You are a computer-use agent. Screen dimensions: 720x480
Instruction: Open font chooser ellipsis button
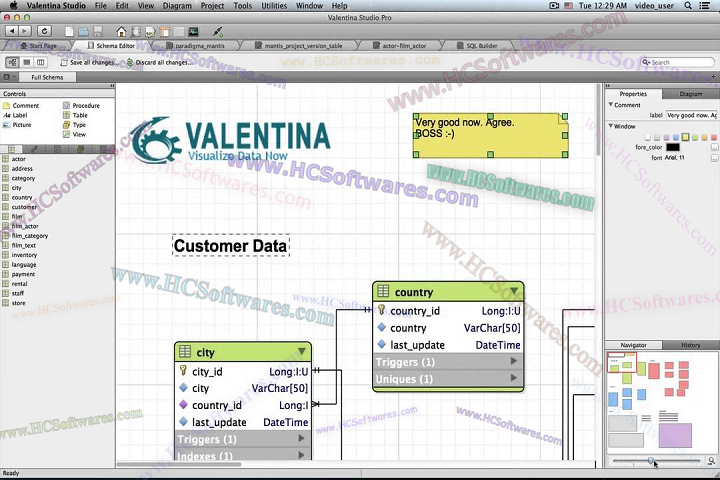(x=714, y=158)
